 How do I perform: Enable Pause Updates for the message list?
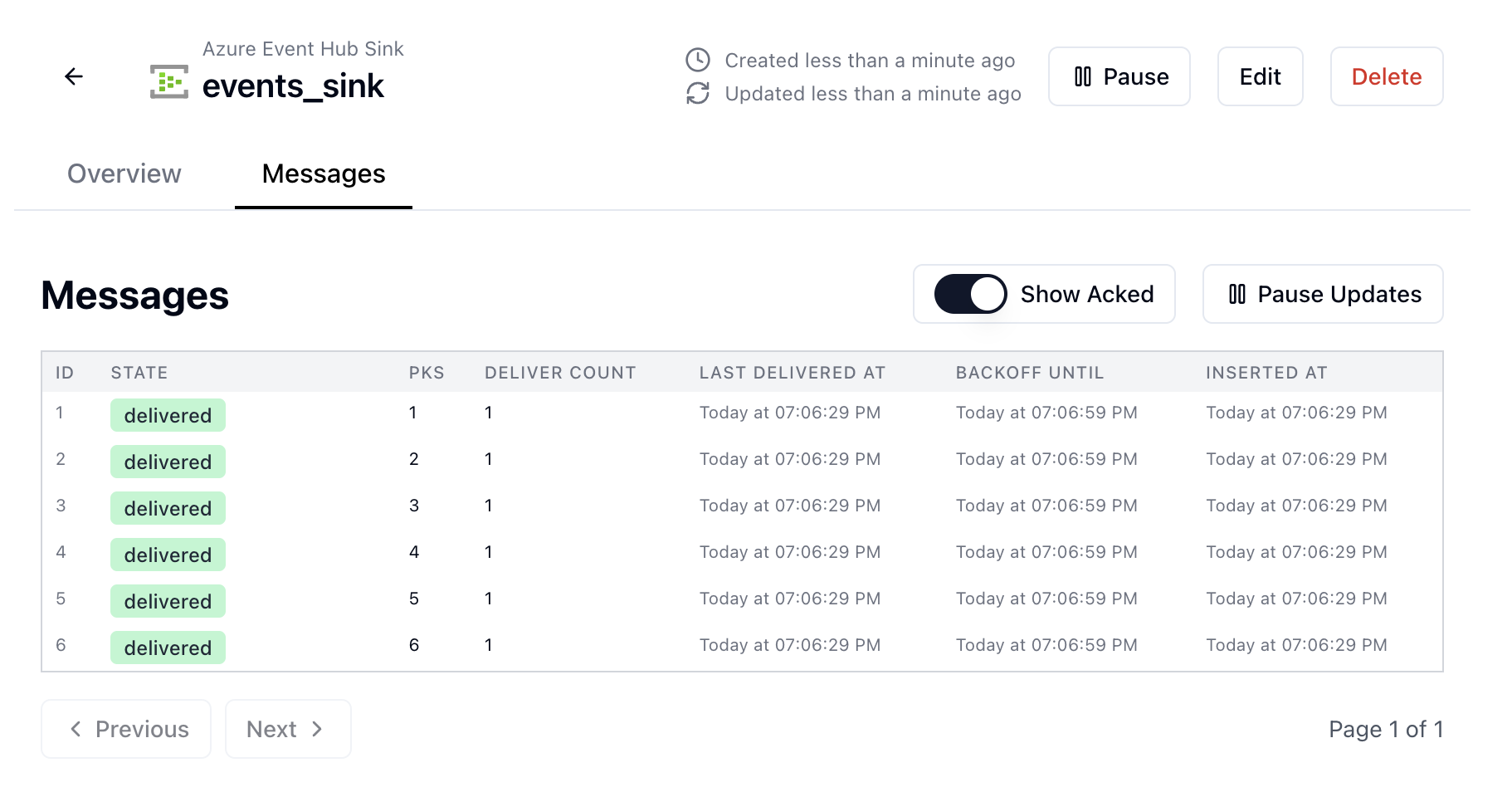tap(1321, 294)
